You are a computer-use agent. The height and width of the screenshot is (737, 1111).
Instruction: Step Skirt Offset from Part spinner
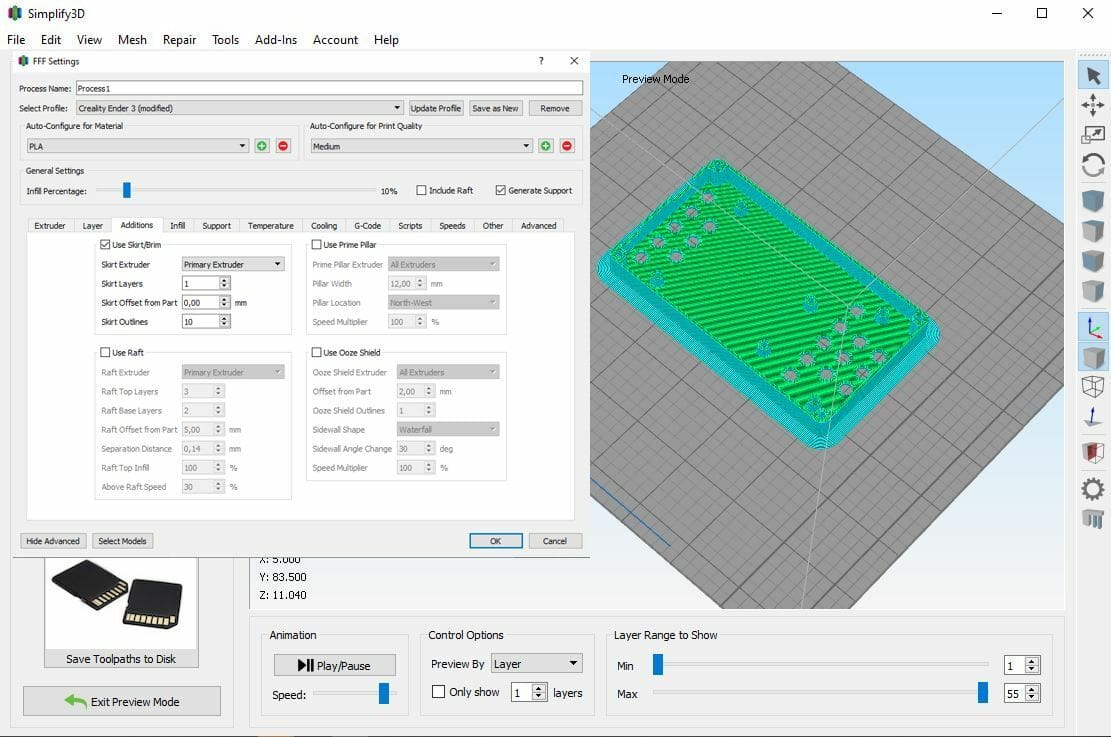pyautogui.click(x=225, y=303)
